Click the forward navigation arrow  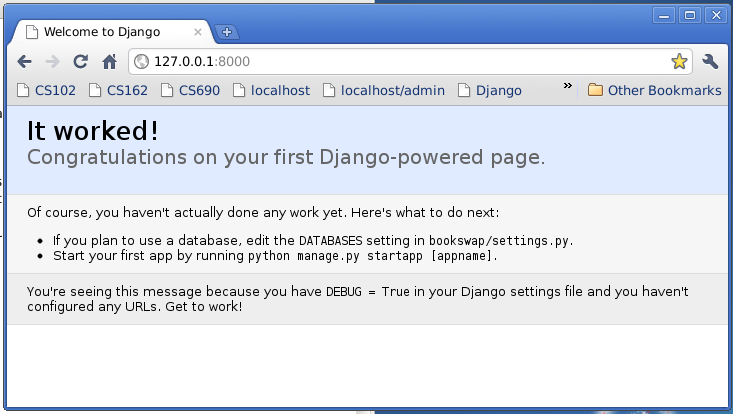point(52,62)
